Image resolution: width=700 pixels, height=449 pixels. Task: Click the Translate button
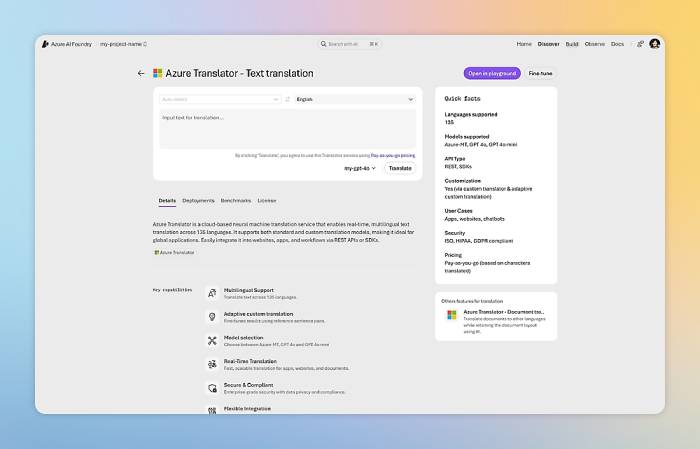pyautogui.click(x=400, y=168)
